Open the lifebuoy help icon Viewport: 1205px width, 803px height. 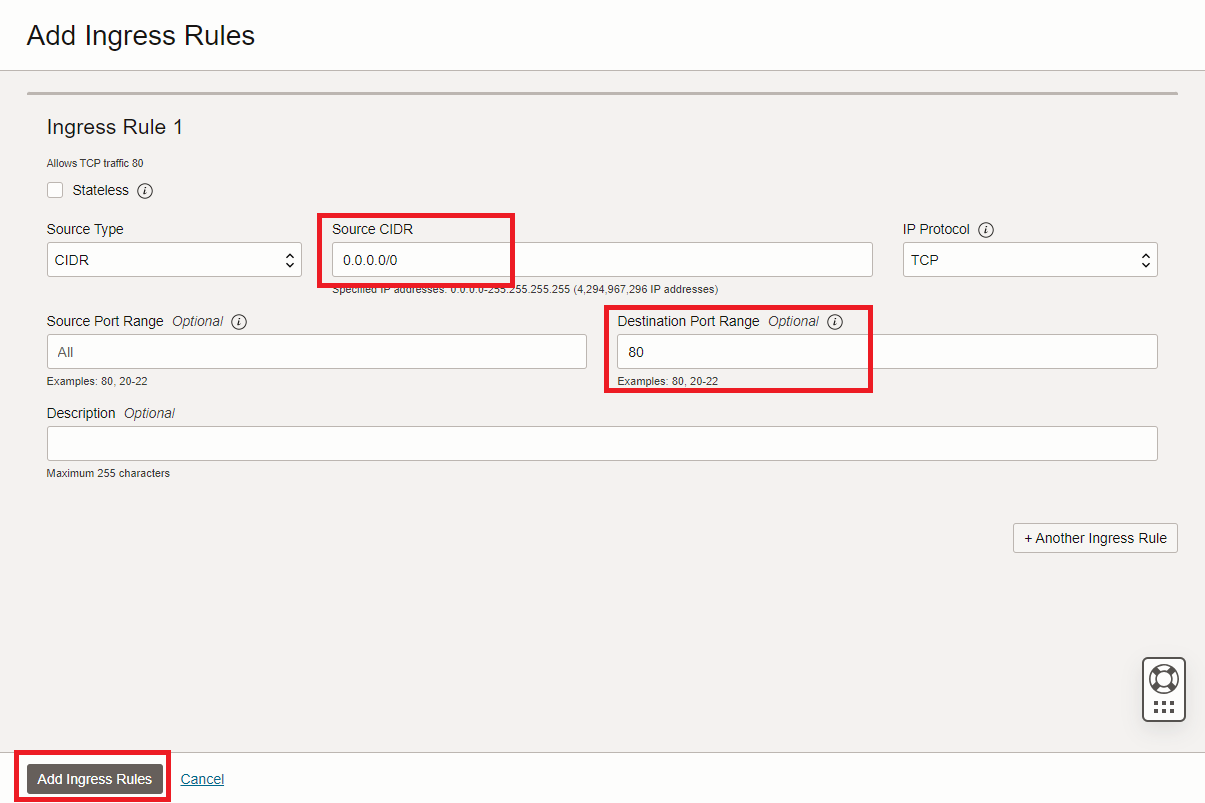[1163, 679]
